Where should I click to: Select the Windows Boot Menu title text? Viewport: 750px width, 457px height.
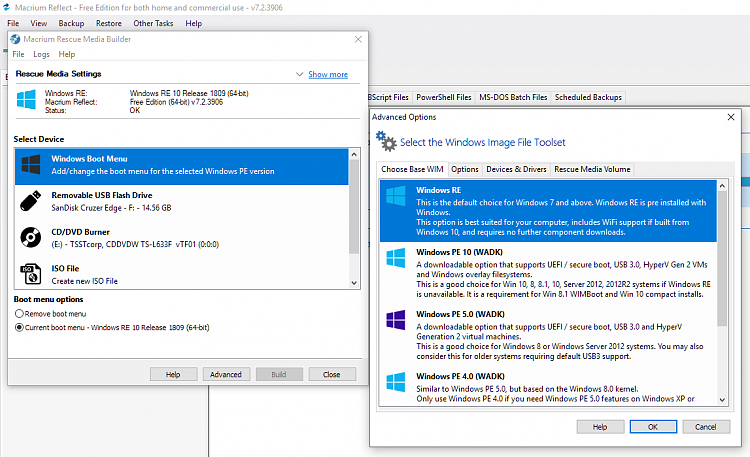point(89,159)
